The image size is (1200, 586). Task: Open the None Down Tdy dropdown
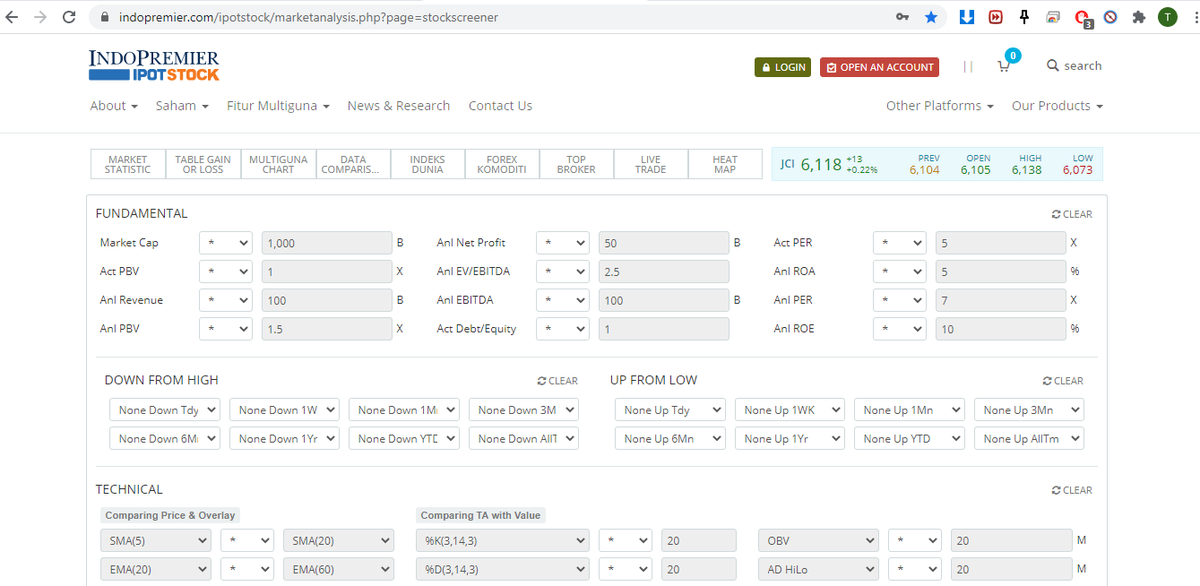[x=164, y=410]
